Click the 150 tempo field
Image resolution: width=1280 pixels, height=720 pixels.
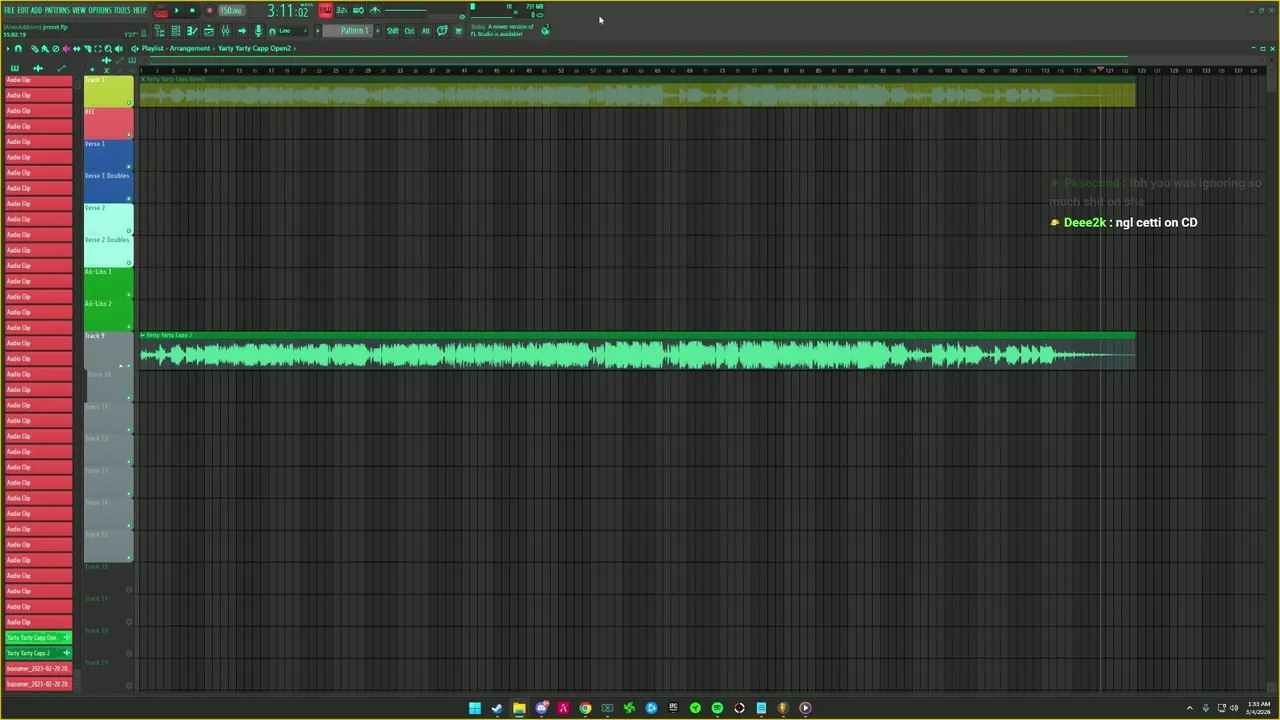click(x=231, y=10)
